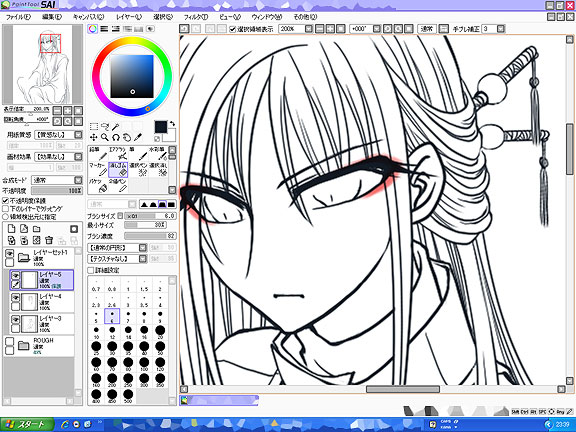Swap foreground and background colors
576x432 pixels.
point(172,124)
